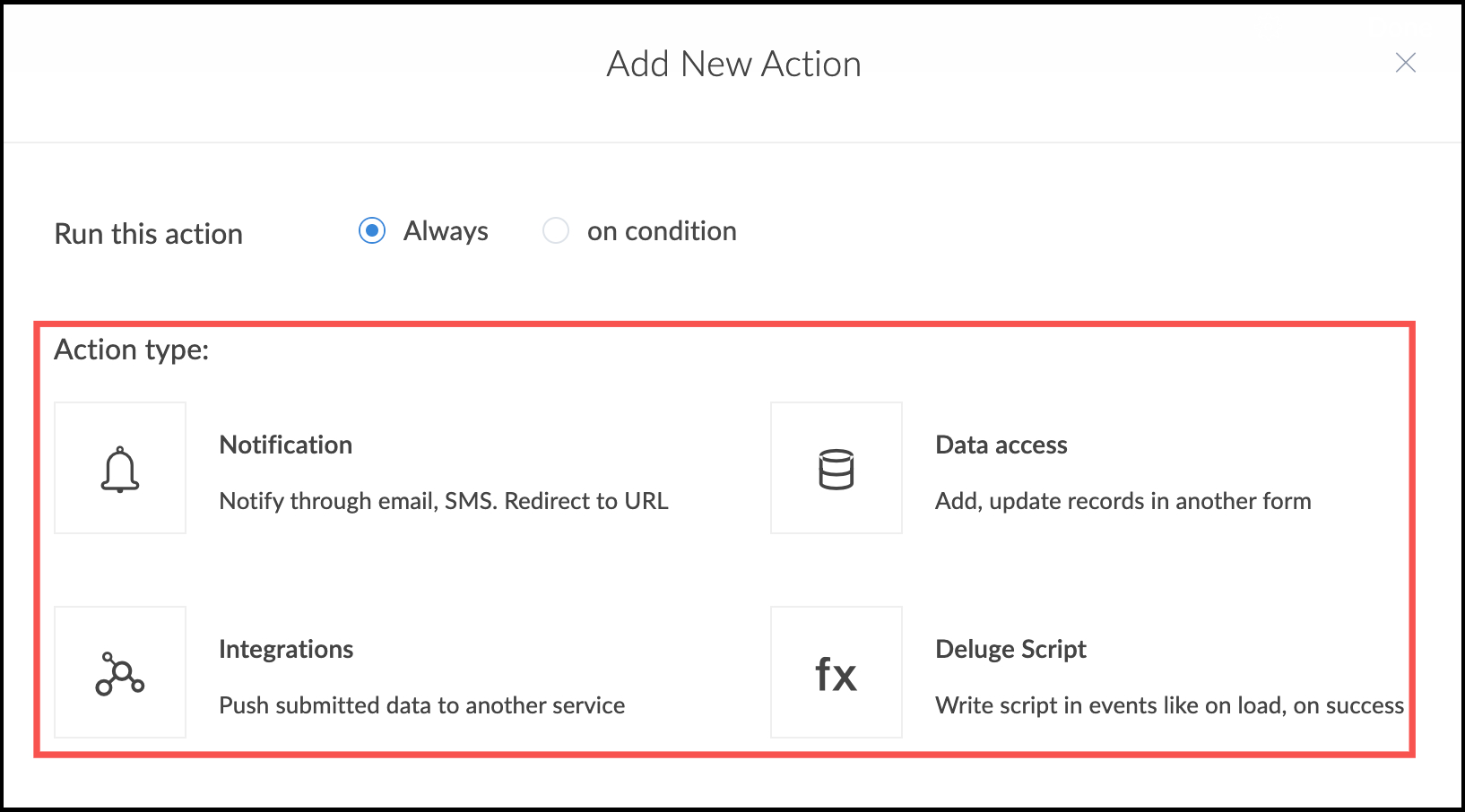Click "Write script in events" description text
The image size is (1465, 812).
point(1169,705)
